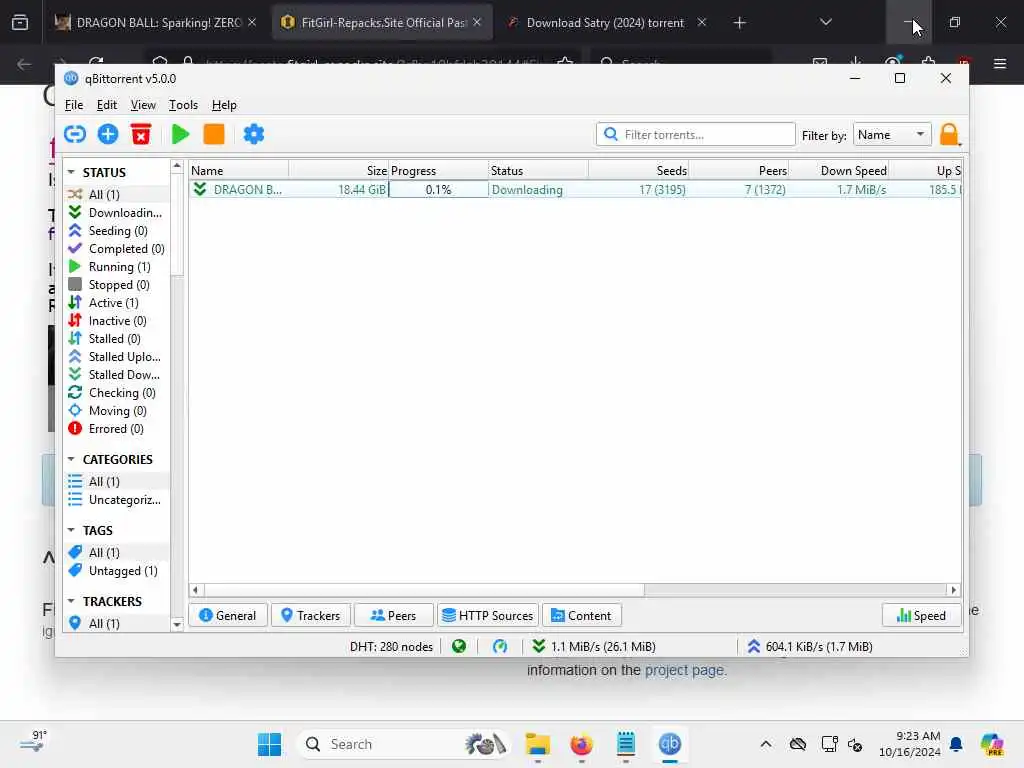This screenshot has width=1024, height=768.
Task: Click the qBittorrent taskbar icon
Action: click(x=669, y=744)
